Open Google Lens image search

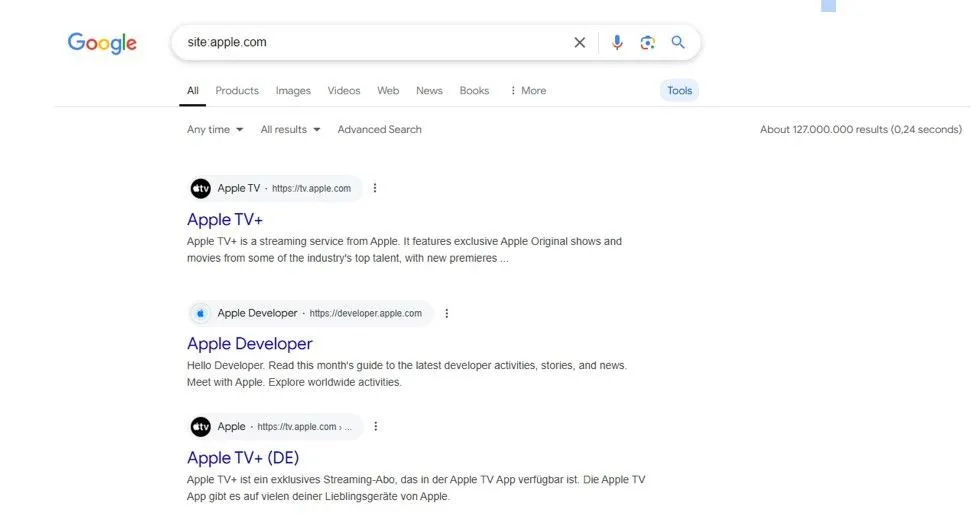point(647,42)
